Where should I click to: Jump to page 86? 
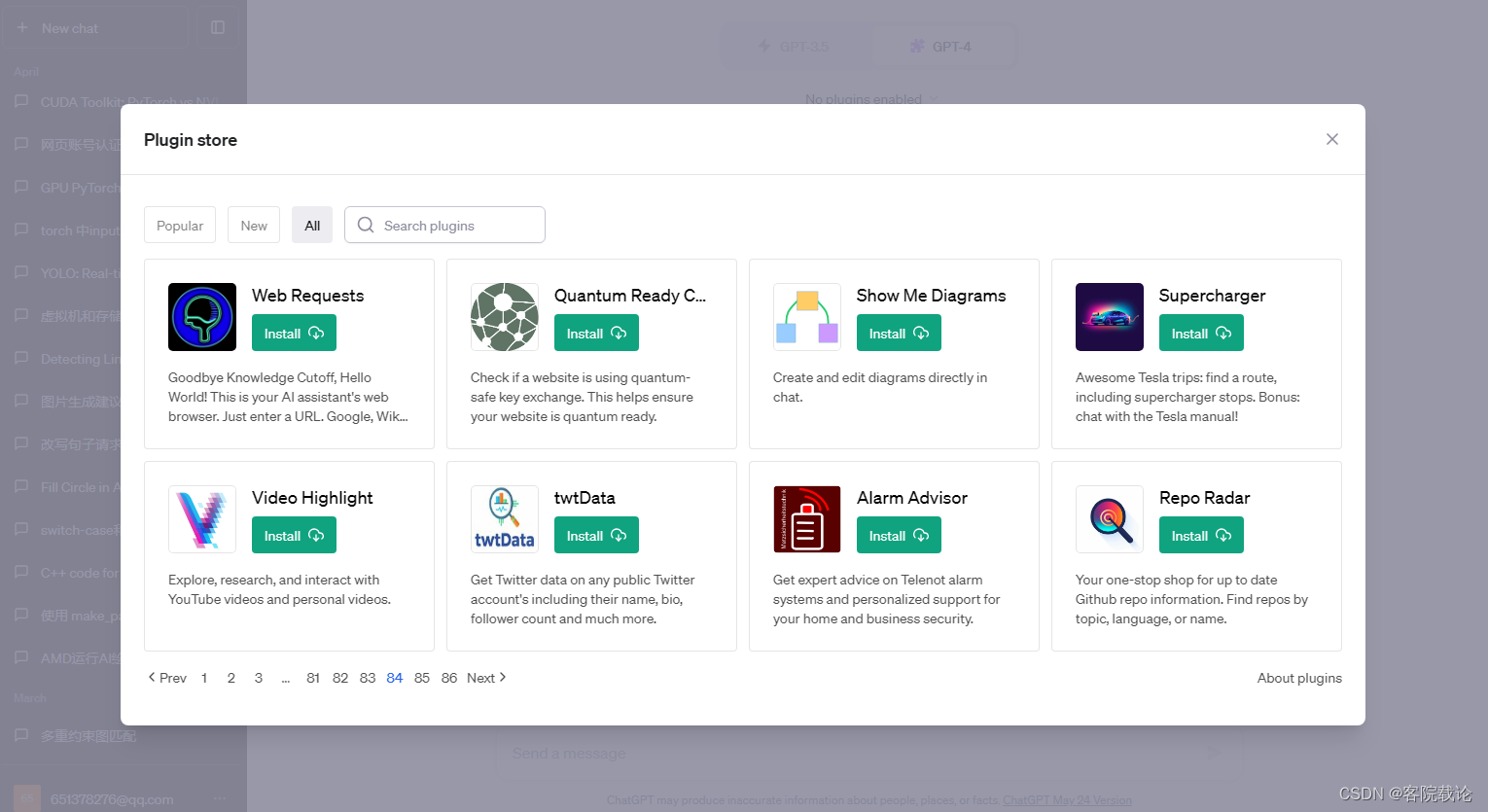coord(449,678)
